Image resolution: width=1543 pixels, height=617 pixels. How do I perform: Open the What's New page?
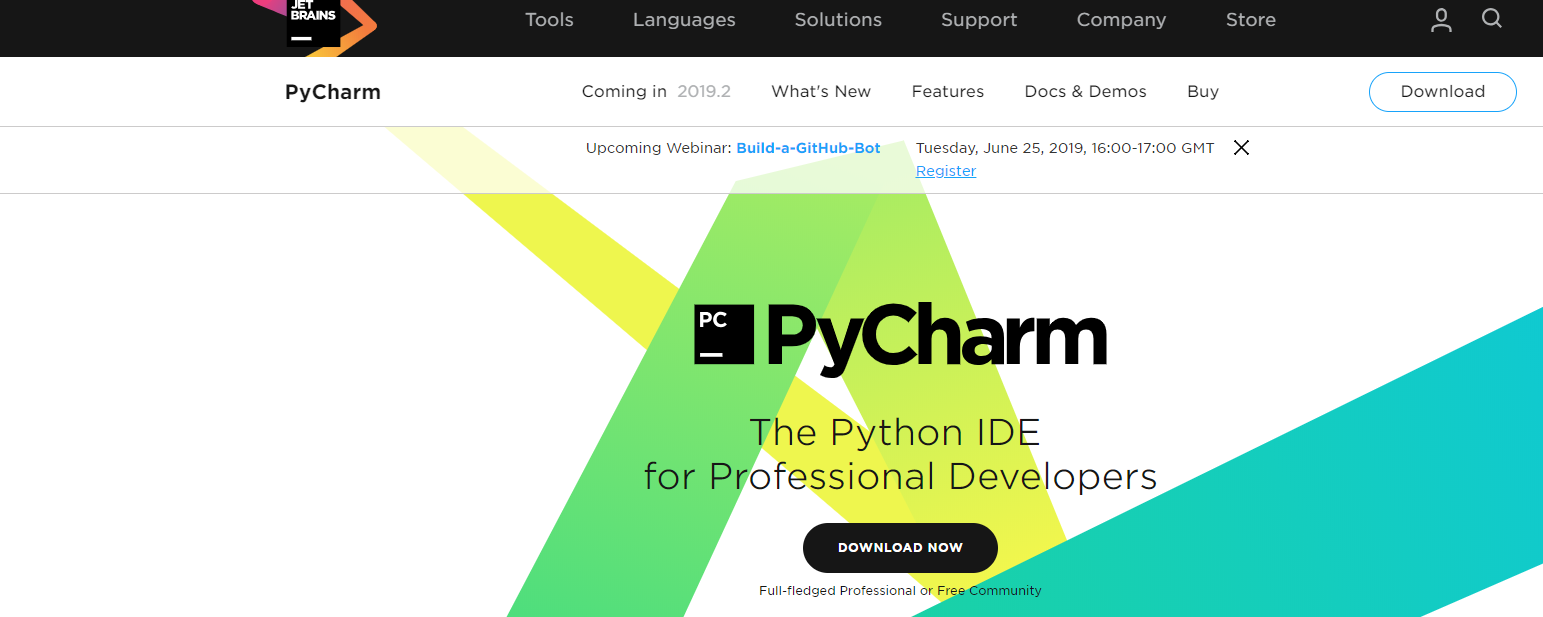(821, 91)
